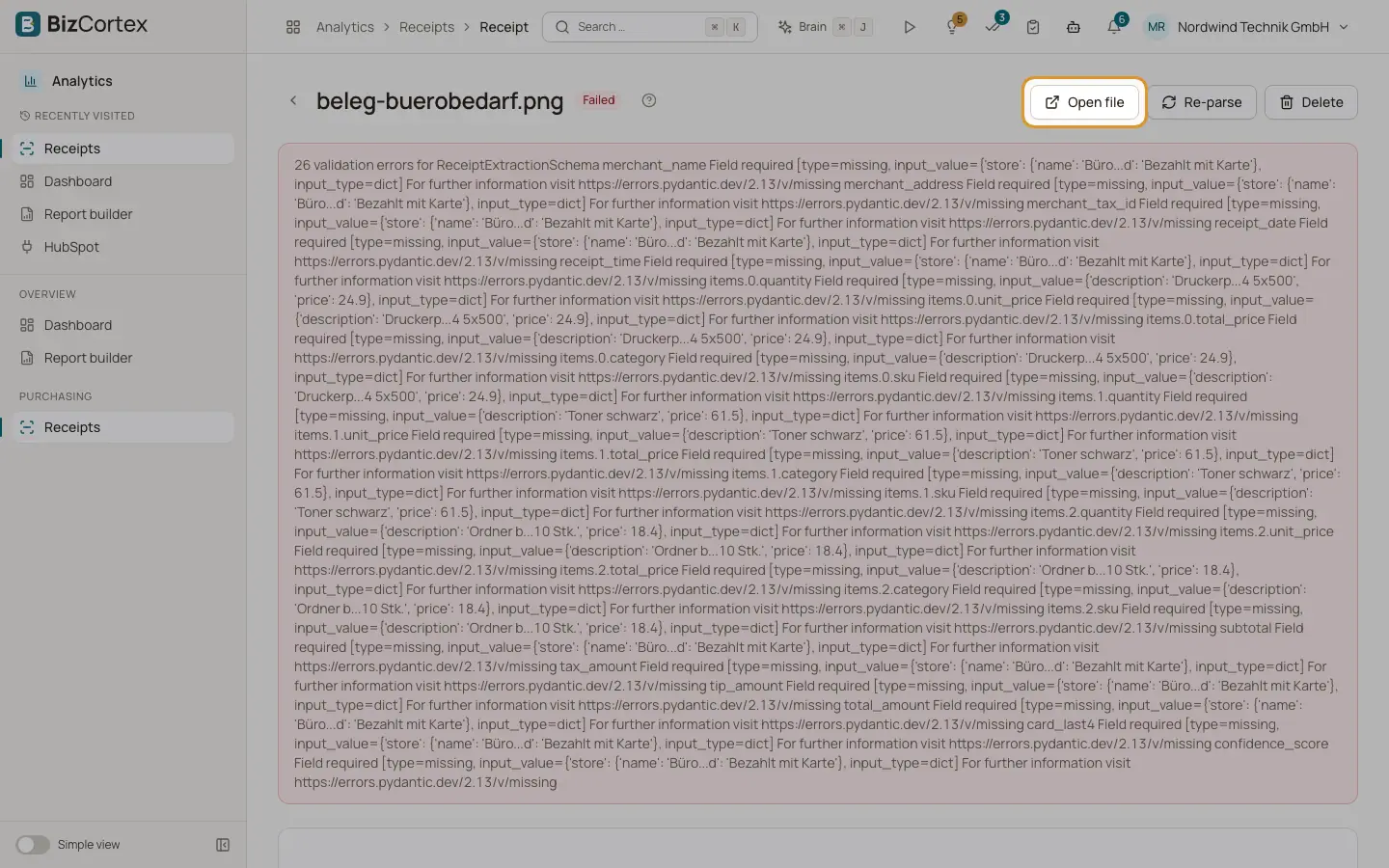The height and width of the screenshot is (868, 1389).
Task: Open Brain assistant in the top bar
Action: pyautogui.click(x=826, y=27)
